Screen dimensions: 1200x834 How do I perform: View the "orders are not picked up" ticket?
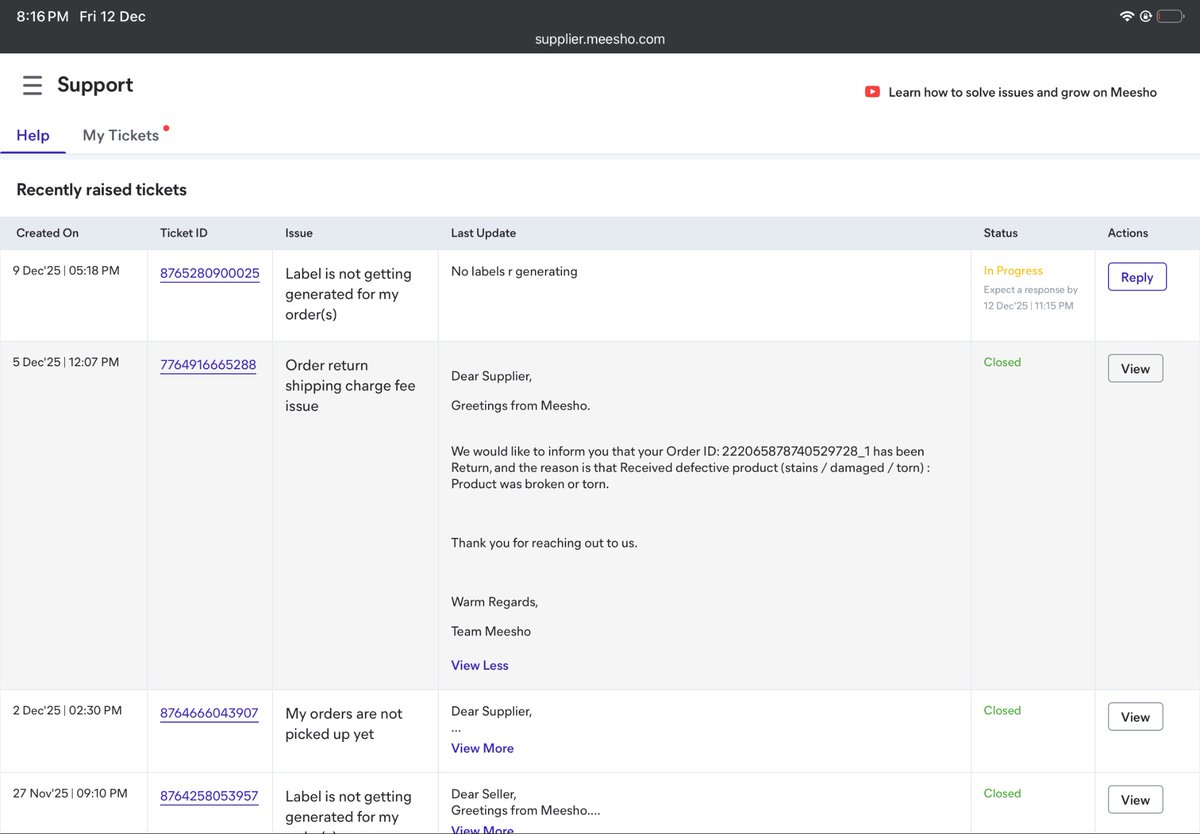tap(1135, 717)
